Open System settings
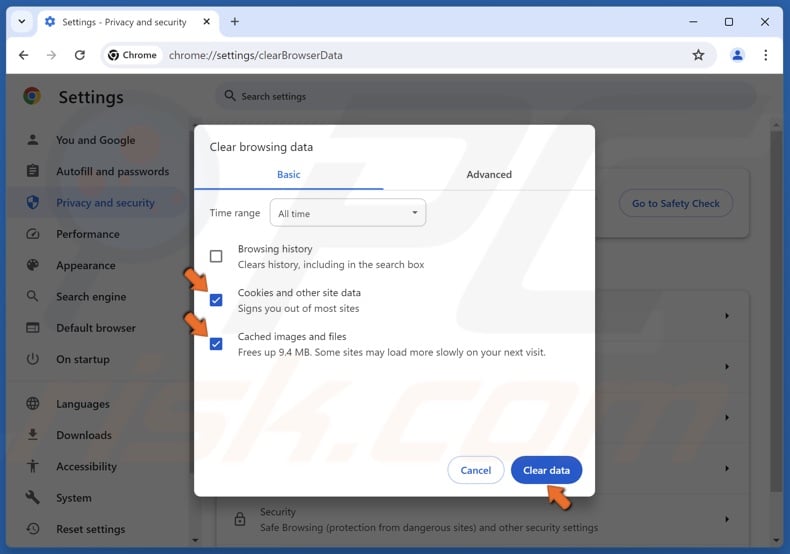The width and height of the screenshot is (790, 554). [74, 498]
